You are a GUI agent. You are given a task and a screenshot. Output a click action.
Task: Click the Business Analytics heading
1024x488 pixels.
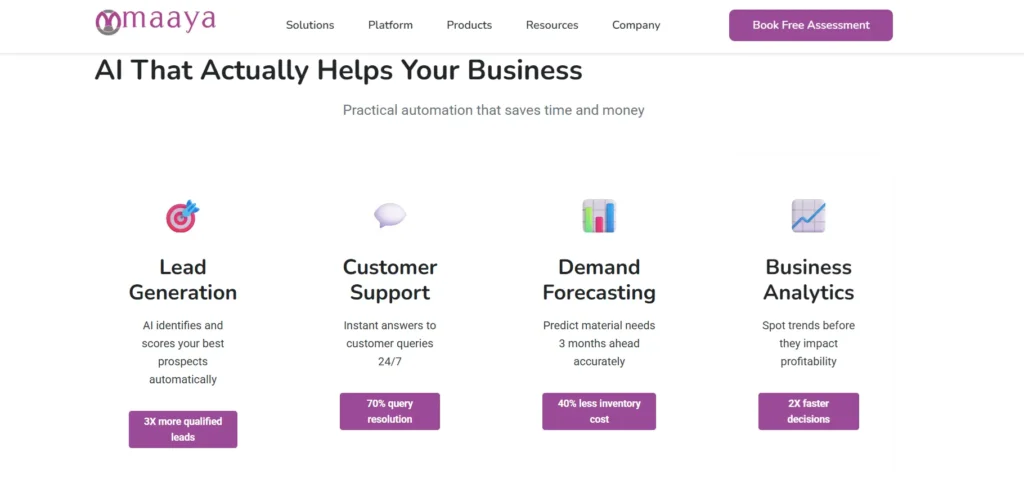[808, 280]
